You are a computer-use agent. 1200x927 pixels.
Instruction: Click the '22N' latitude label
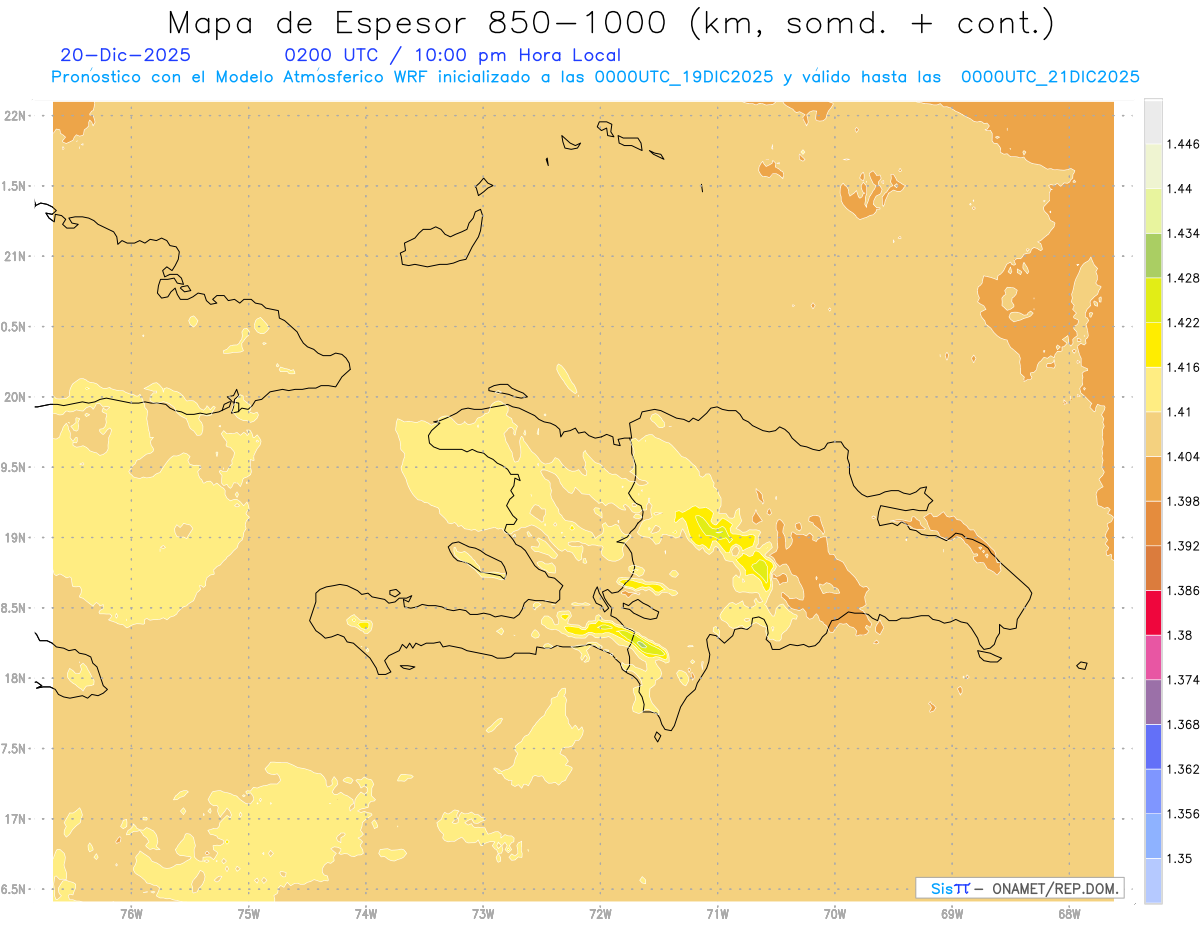[16, 116]
